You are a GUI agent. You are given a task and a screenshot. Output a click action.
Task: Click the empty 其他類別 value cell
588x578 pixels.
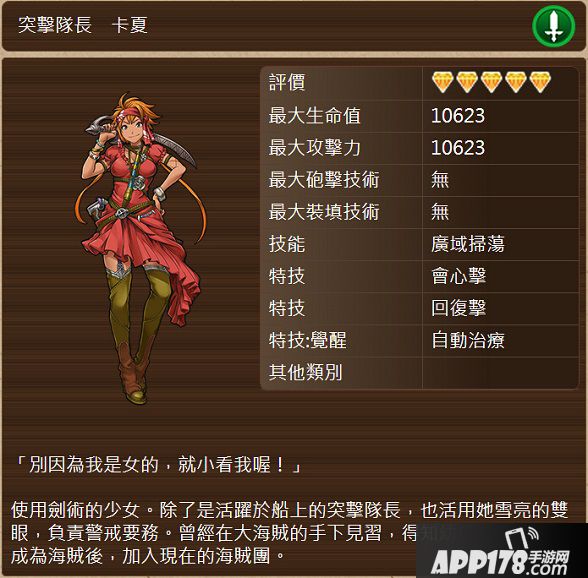pos(500,373)
